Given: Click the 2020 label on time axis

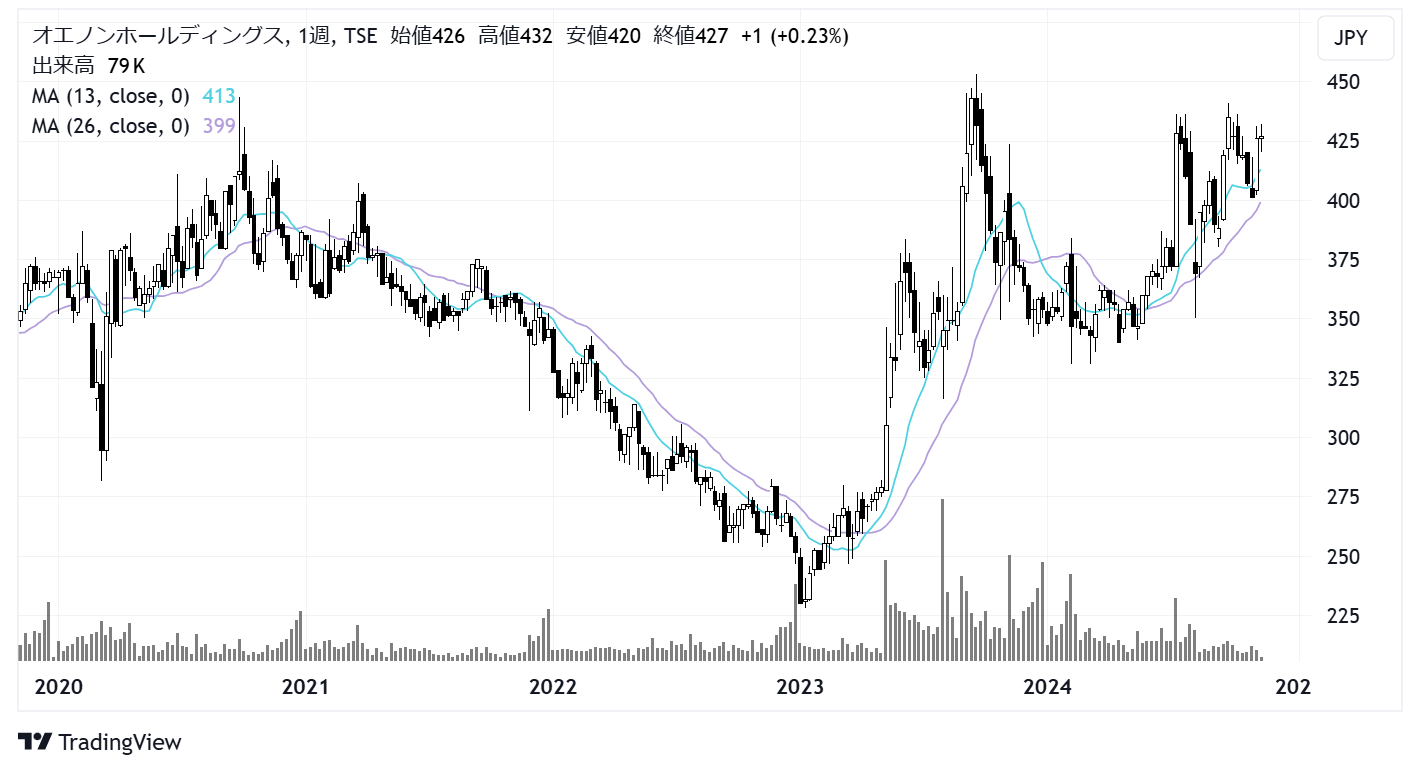Looking at the screenshot, I should point(58,687).
